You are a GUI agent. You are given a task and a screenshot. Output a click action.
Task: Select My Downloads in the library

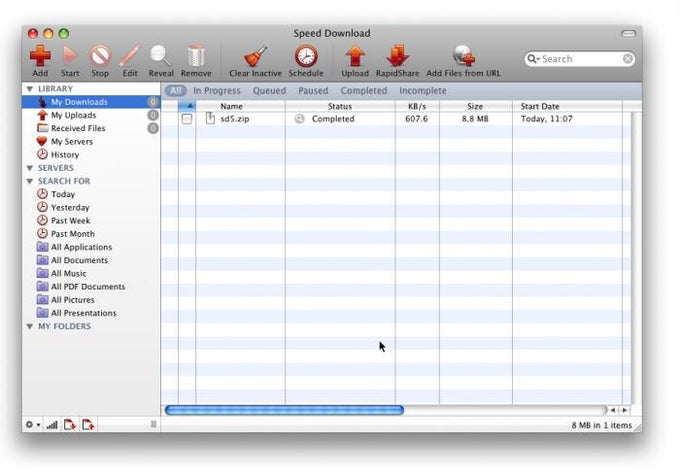91,102
